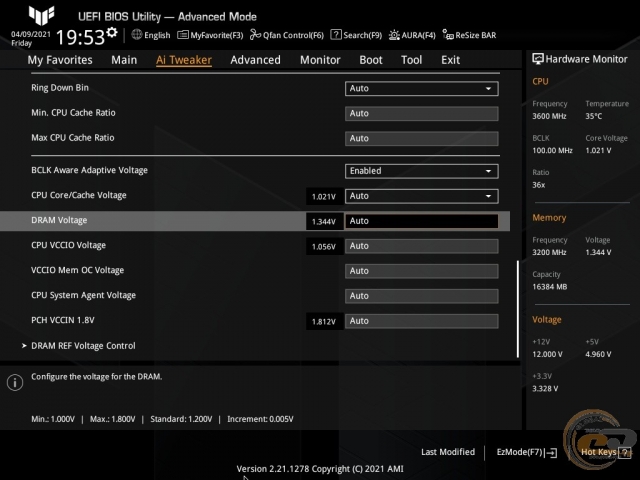Open the Monitor tab
Screen dimensions: 640x480
320,60
